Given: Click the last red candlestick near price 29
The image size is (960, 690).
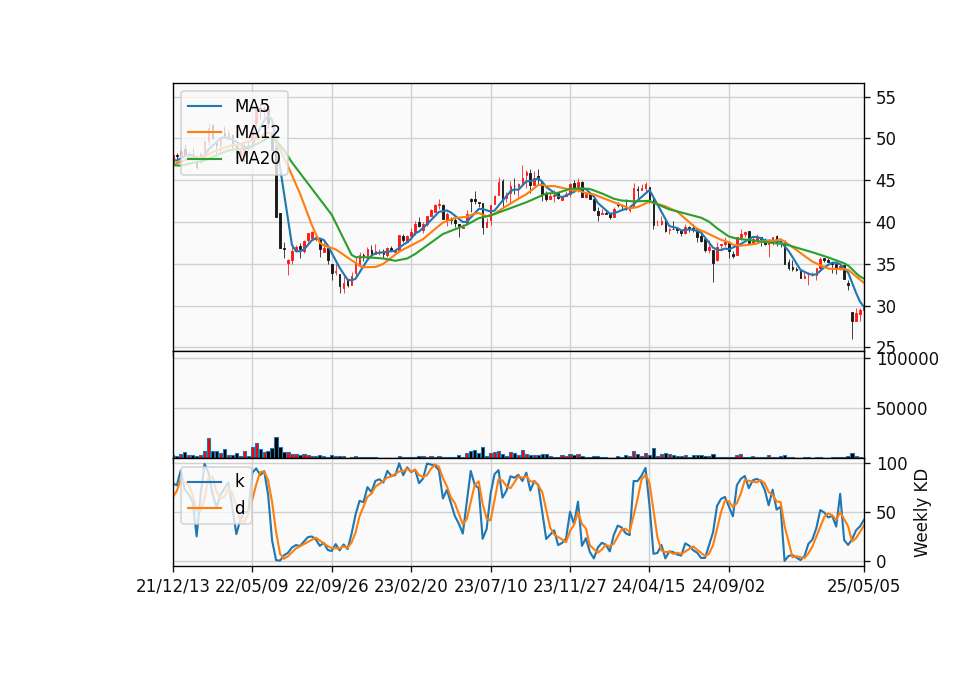Looking at the screenshot, I should coord(860,314).
